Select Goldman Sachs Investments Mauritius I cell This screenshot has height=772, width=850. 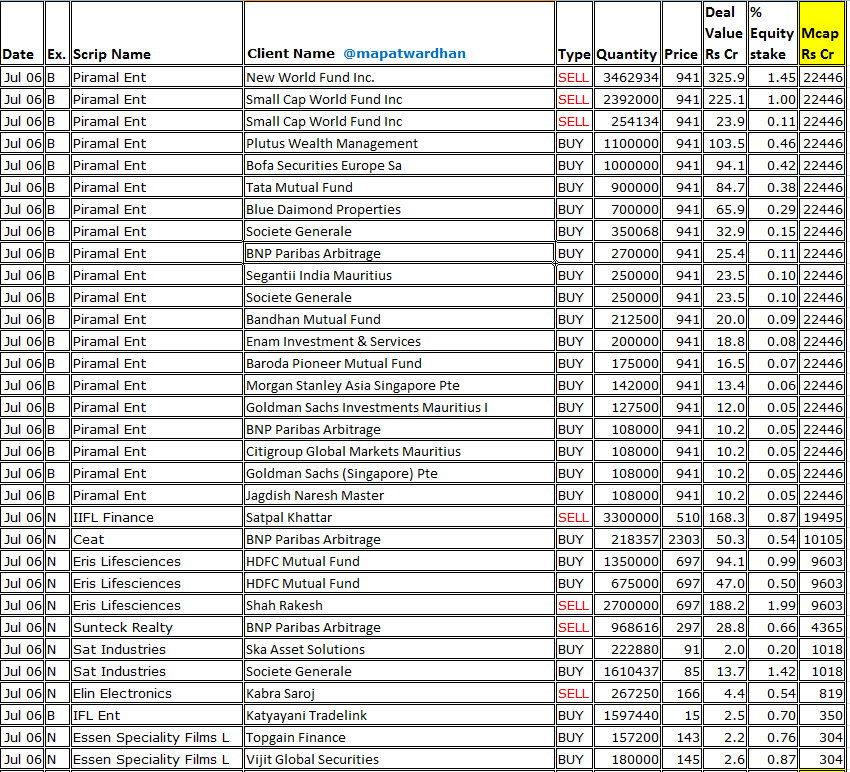pyautogui.click(x=400, y=407)
